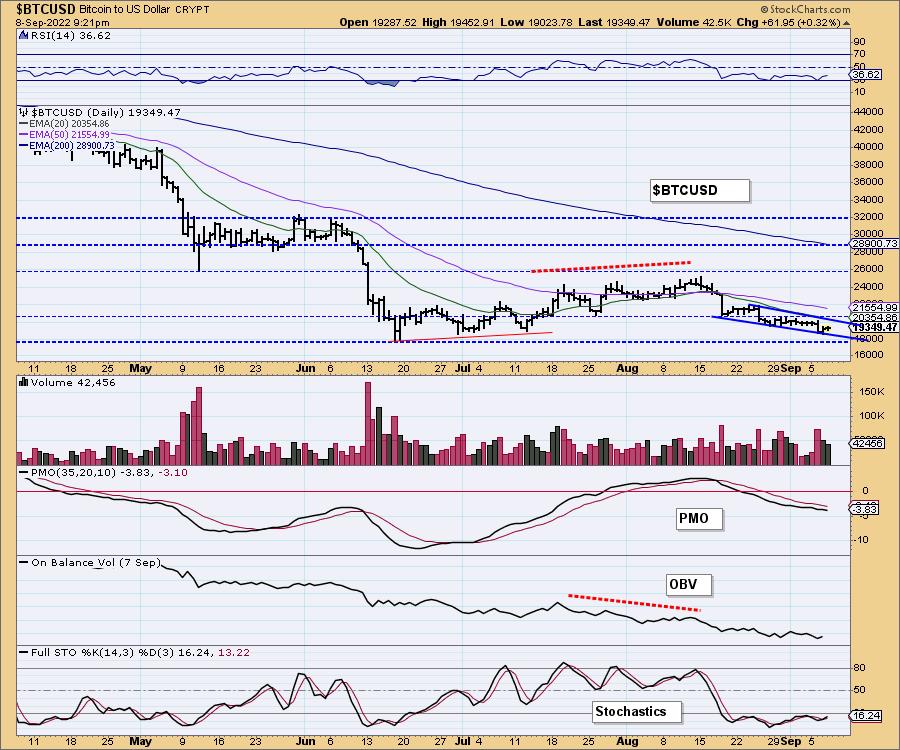The width and height of the screenshot is (900, 750).
Task: Click the EMA(20) 20354.86 legend text
Action: tap(69, 123)
